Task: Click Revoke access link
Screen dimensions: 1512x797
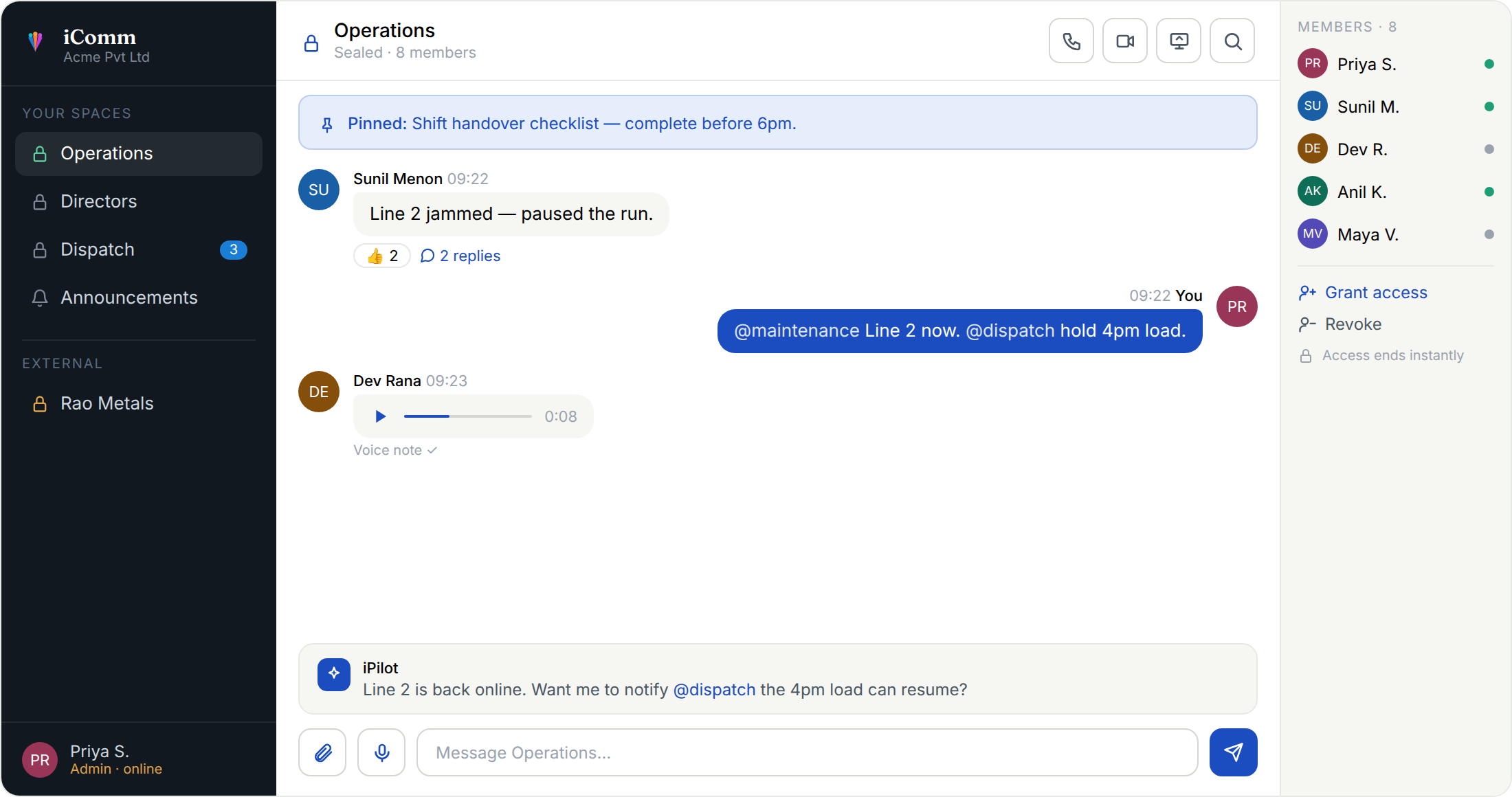Action: (1353, 324)
